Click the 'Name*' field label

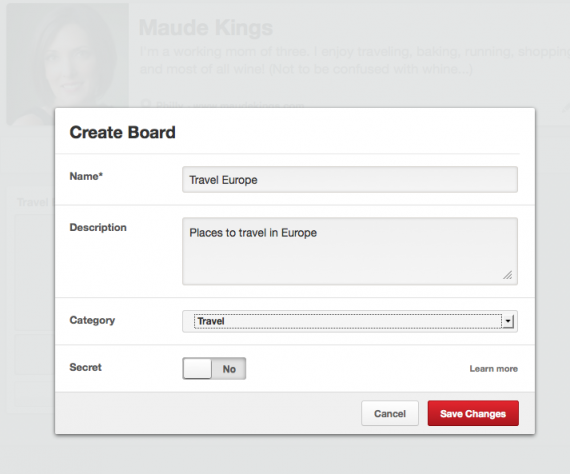[x=86, y=176]
